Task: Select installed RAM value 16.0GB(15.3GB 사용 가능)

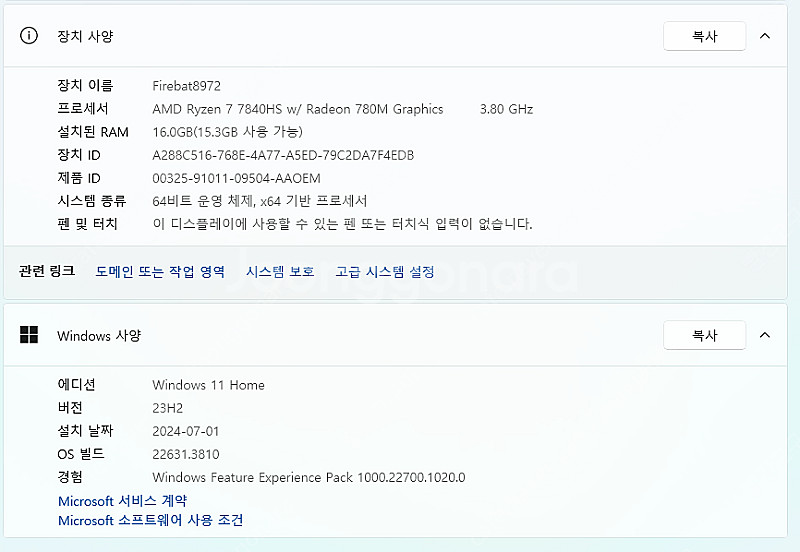Action: (x=228, y=132)
